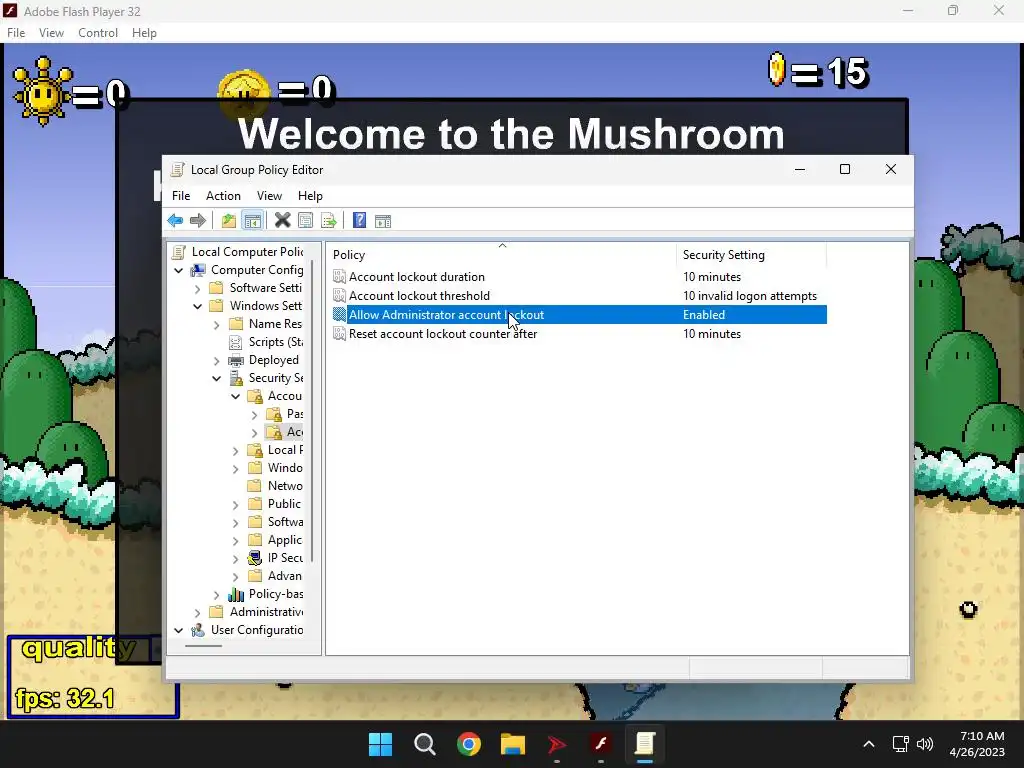Collapse the User Configuration node

coord(178,630)
